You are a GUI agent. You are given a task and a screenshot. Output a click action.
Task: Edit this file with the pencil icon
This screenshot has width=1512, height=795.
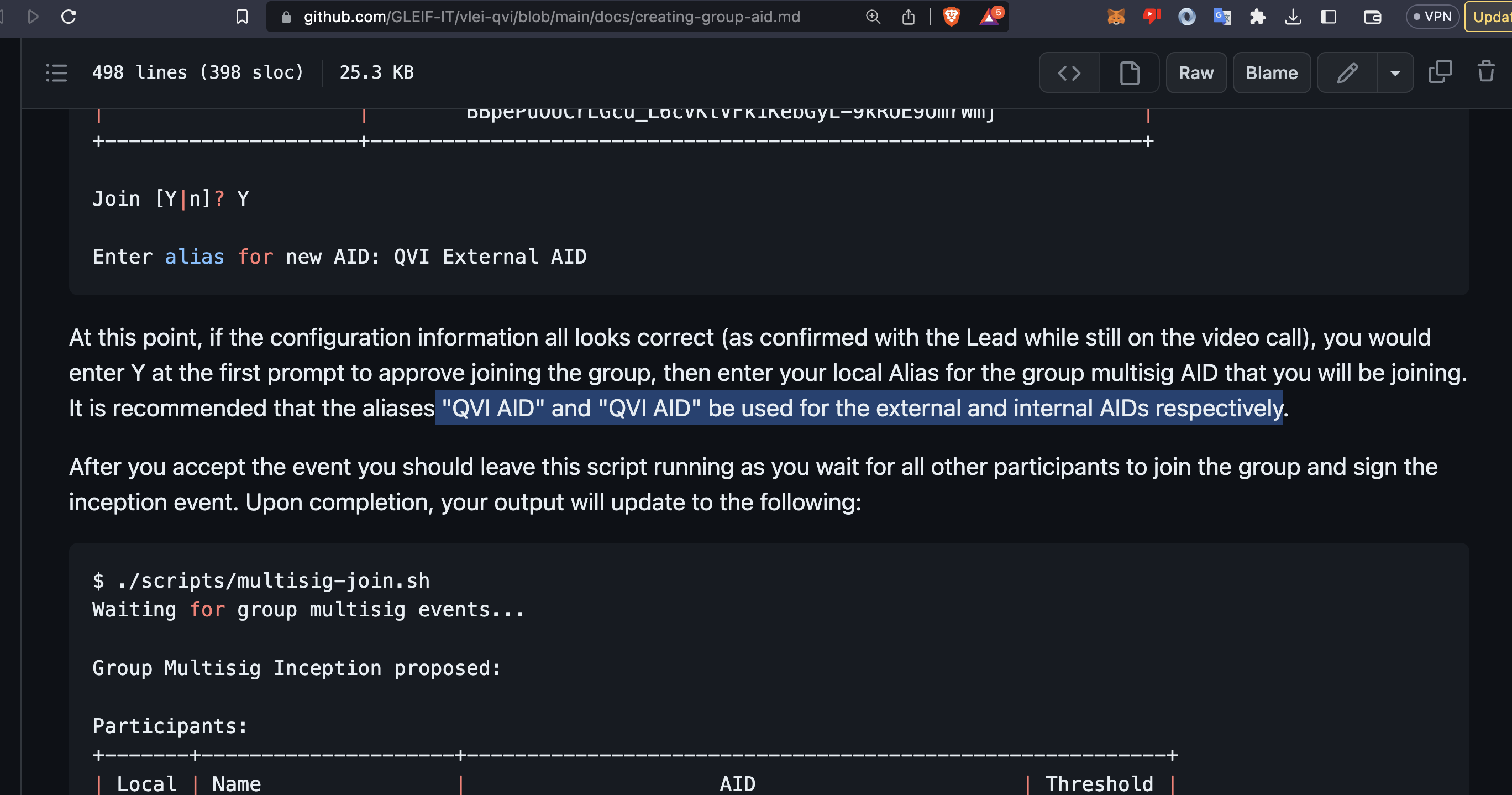click(1347, 73)
